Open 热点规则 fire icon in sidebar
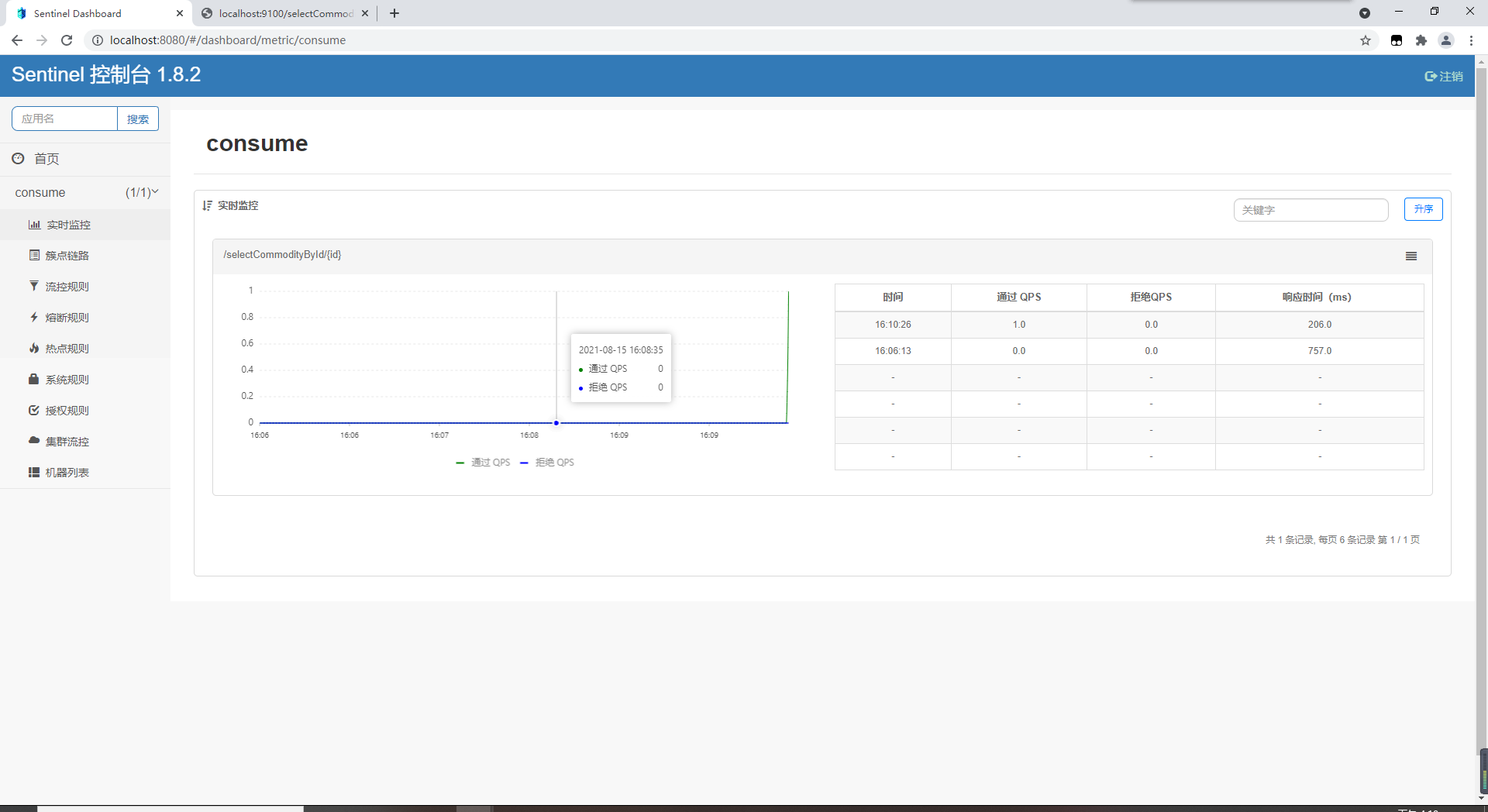Viewport: 1488px width, 812px height. tap(34, 348)
